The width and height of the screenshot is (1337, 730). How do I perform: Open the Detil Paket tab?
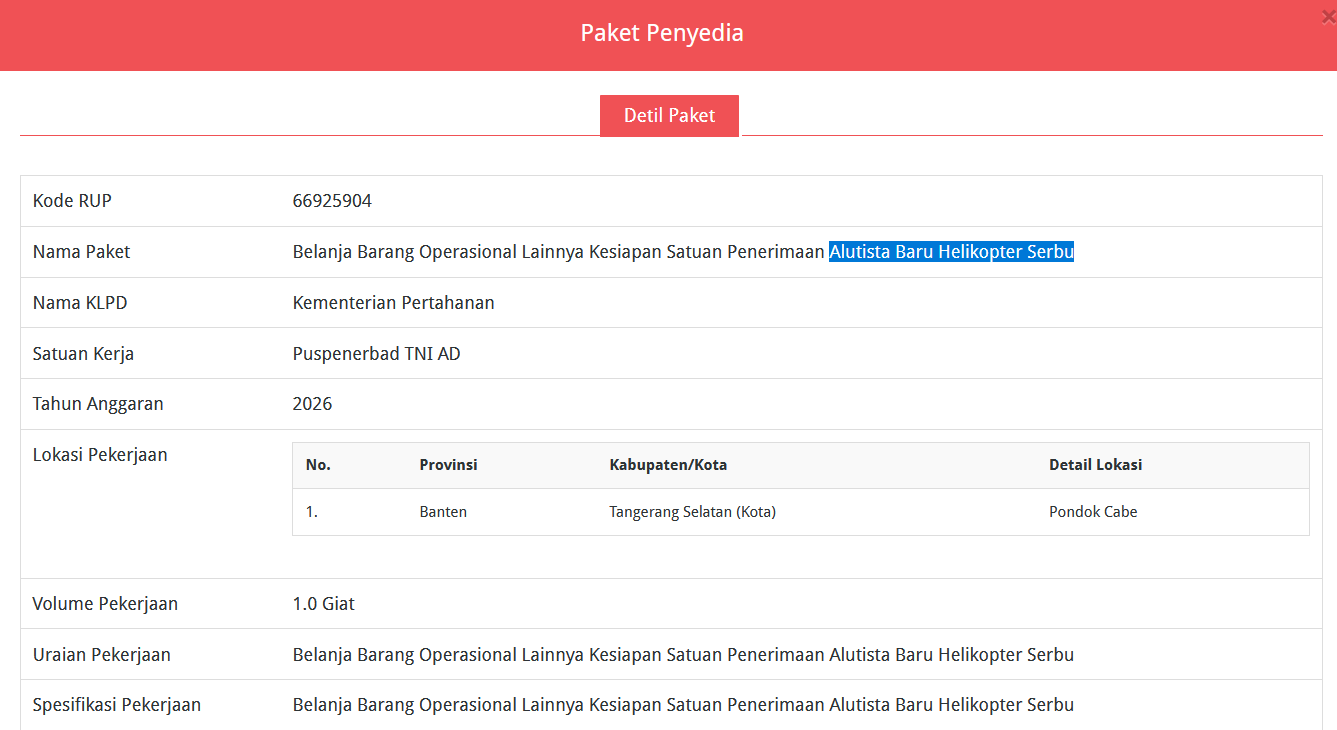[x=669, y=116]
